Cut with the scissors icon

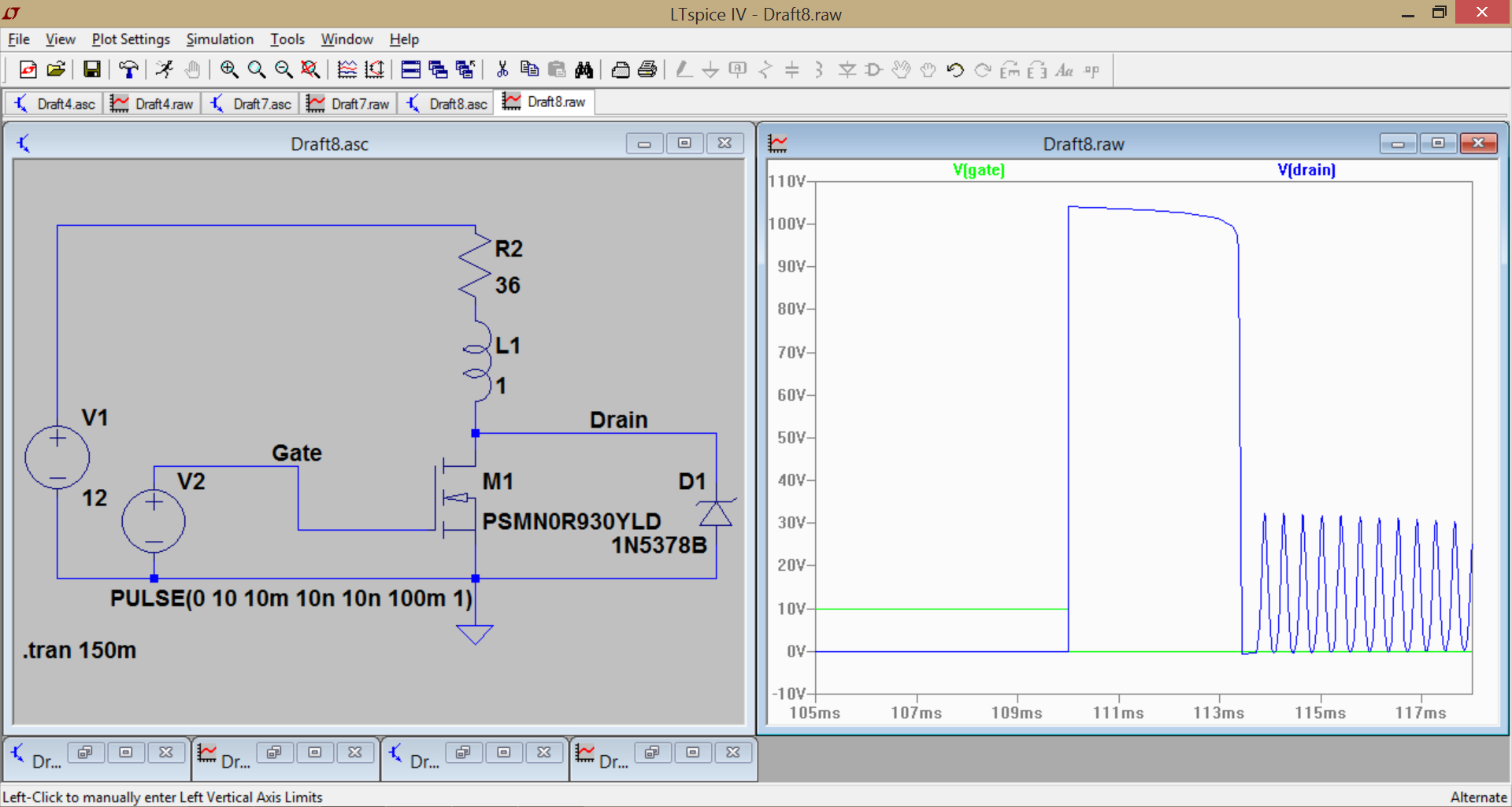502,70
